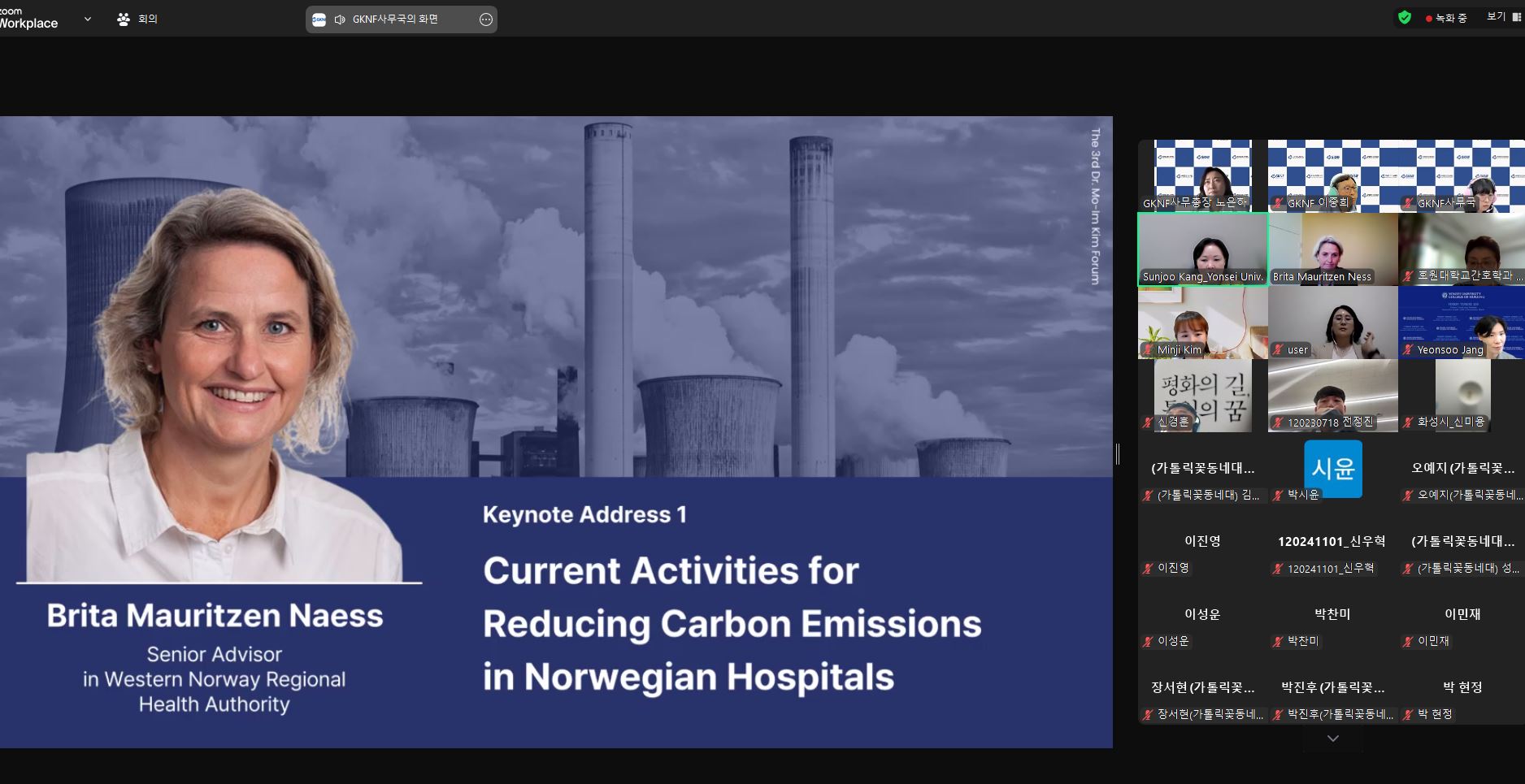The image size is (1525, 784).
Task: Open the 보기 view menu
Action: (x=1496, y=17)
